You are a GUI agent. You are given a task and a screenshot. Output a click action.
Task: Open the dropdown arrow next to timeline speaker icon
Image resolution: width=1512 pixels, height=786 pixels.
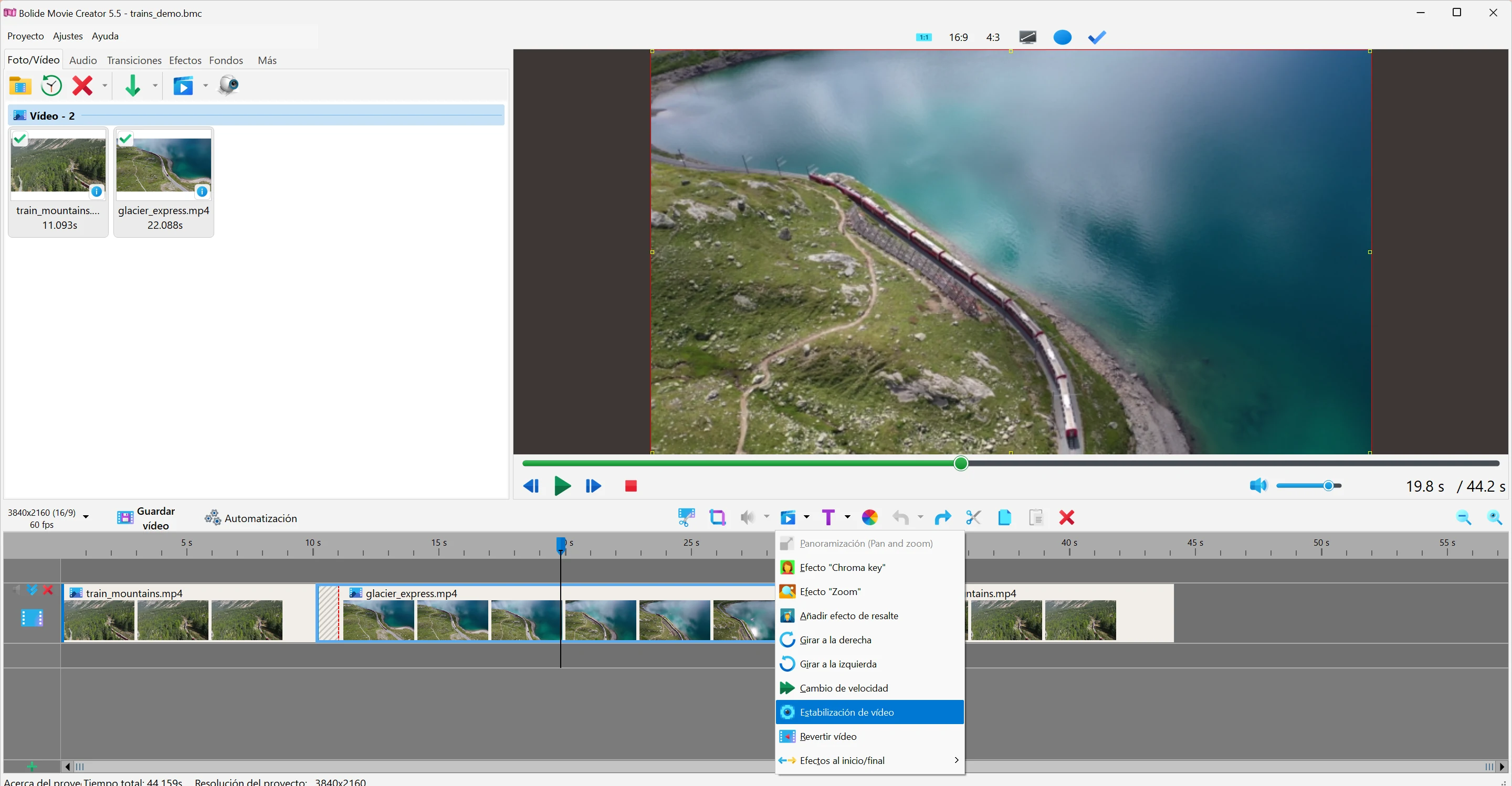click(766, 517)
